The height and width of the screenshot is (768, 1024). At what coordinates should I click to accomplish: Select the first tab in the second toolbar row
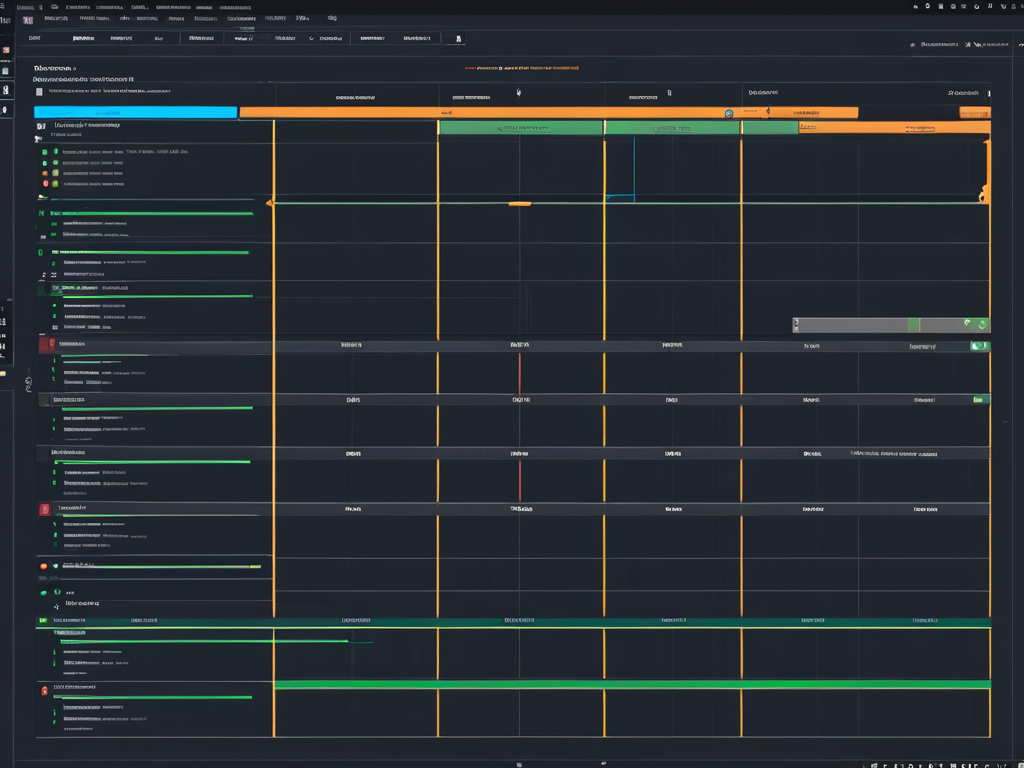[34, 38]
